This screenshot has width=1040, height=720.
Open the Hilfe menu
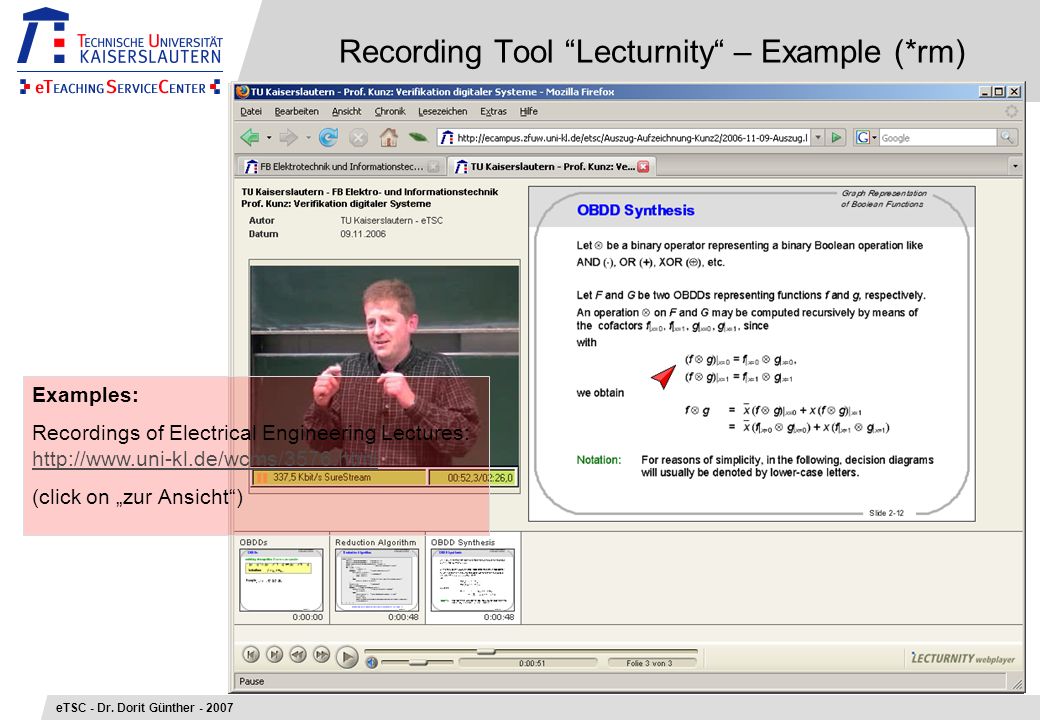529,111
